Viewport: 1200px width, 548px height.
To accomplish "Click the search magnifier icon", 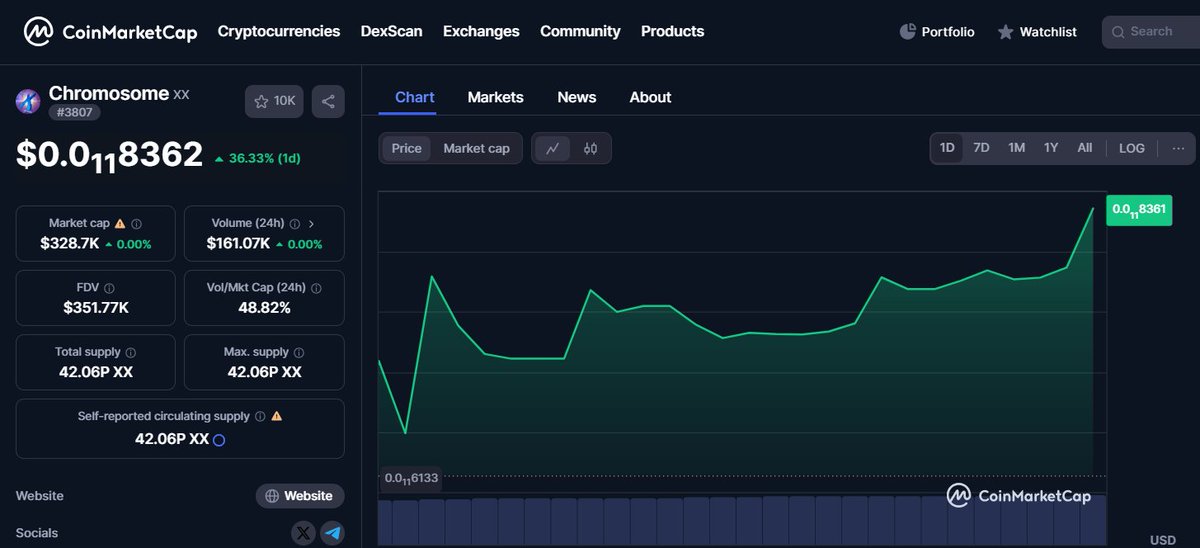I will pyautogui.click(x=1118, y=32).
